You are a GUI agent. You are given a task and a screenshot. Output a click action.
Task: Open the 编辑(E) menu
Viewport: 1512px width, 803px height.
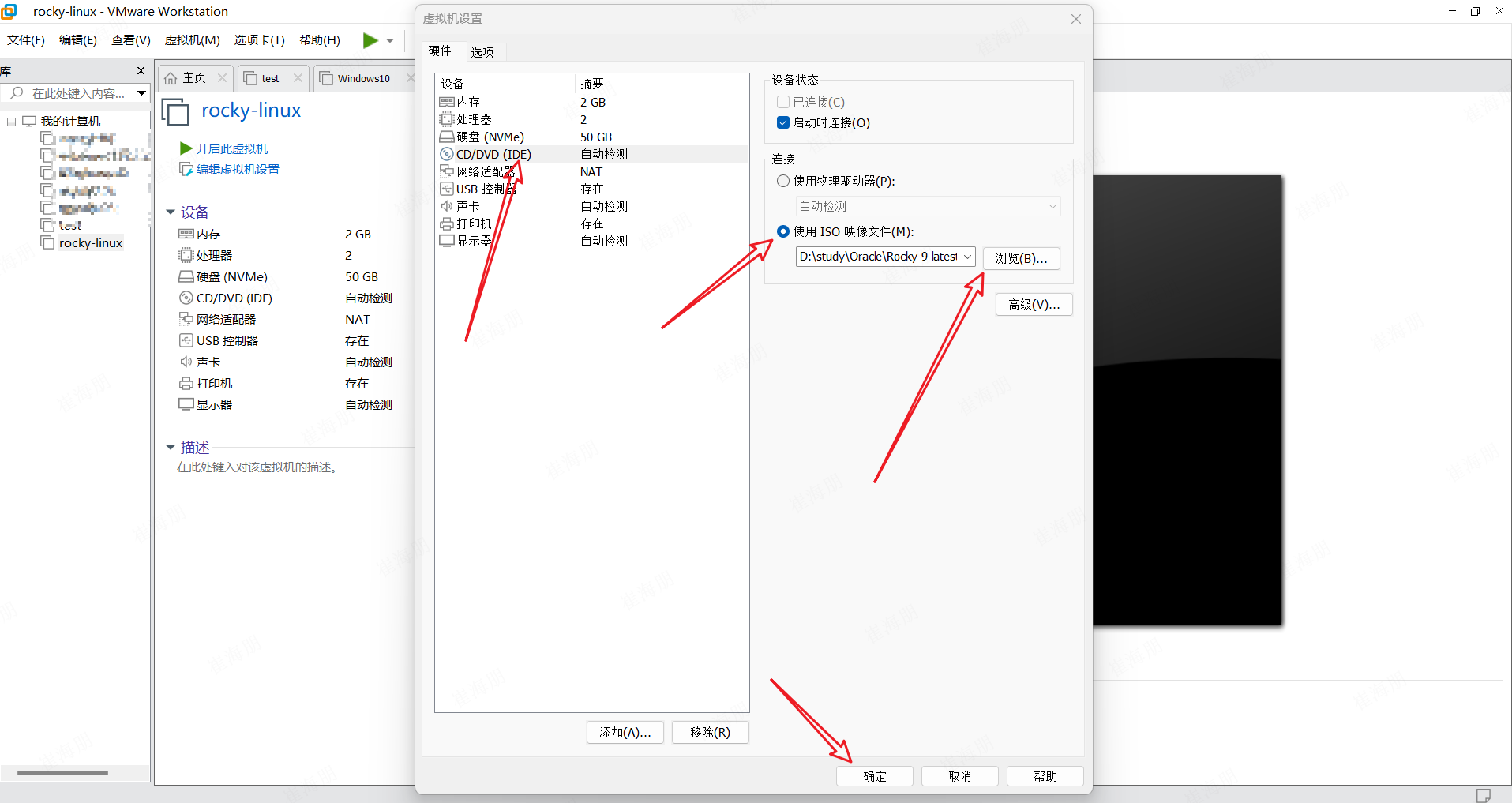click(x=78, y=40)
